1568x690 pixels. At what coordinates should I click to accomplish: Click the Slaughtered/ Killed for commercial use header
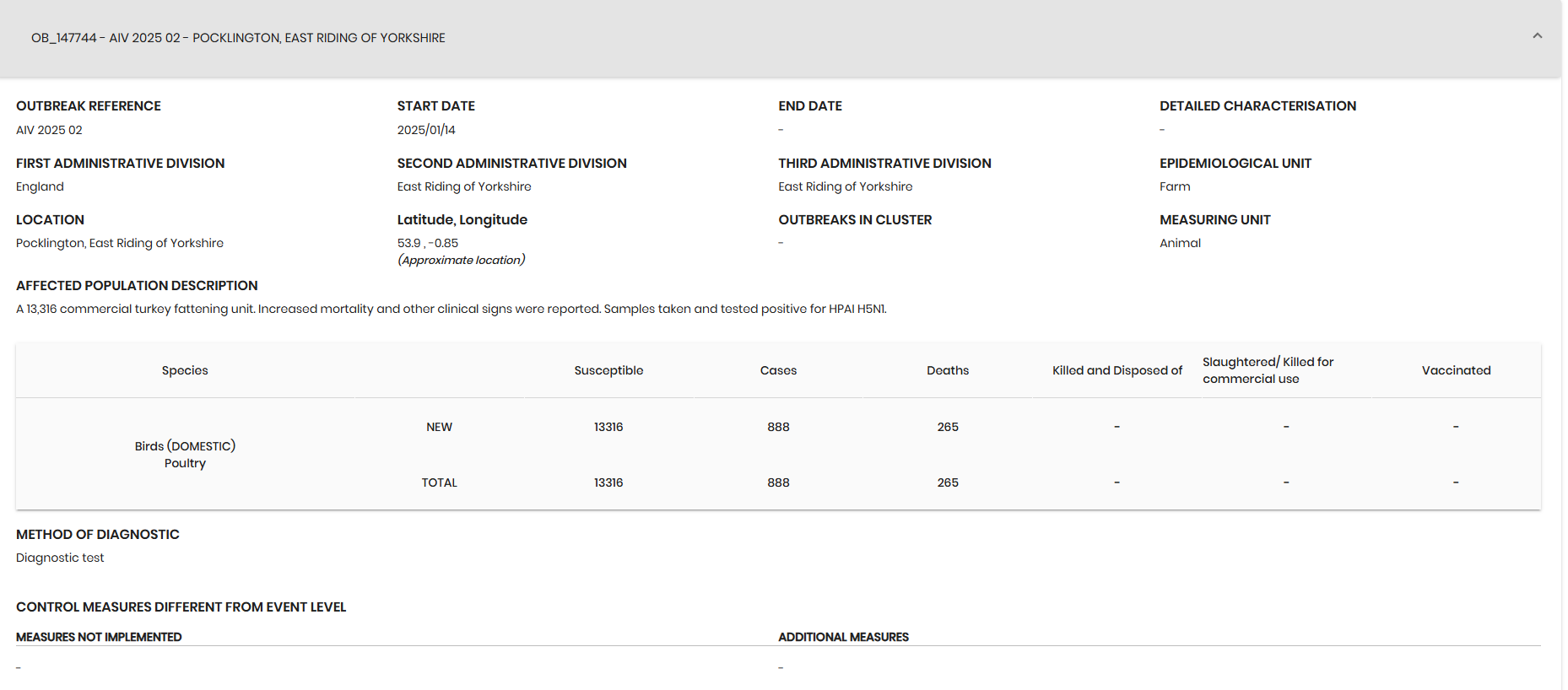[1268, 370]
